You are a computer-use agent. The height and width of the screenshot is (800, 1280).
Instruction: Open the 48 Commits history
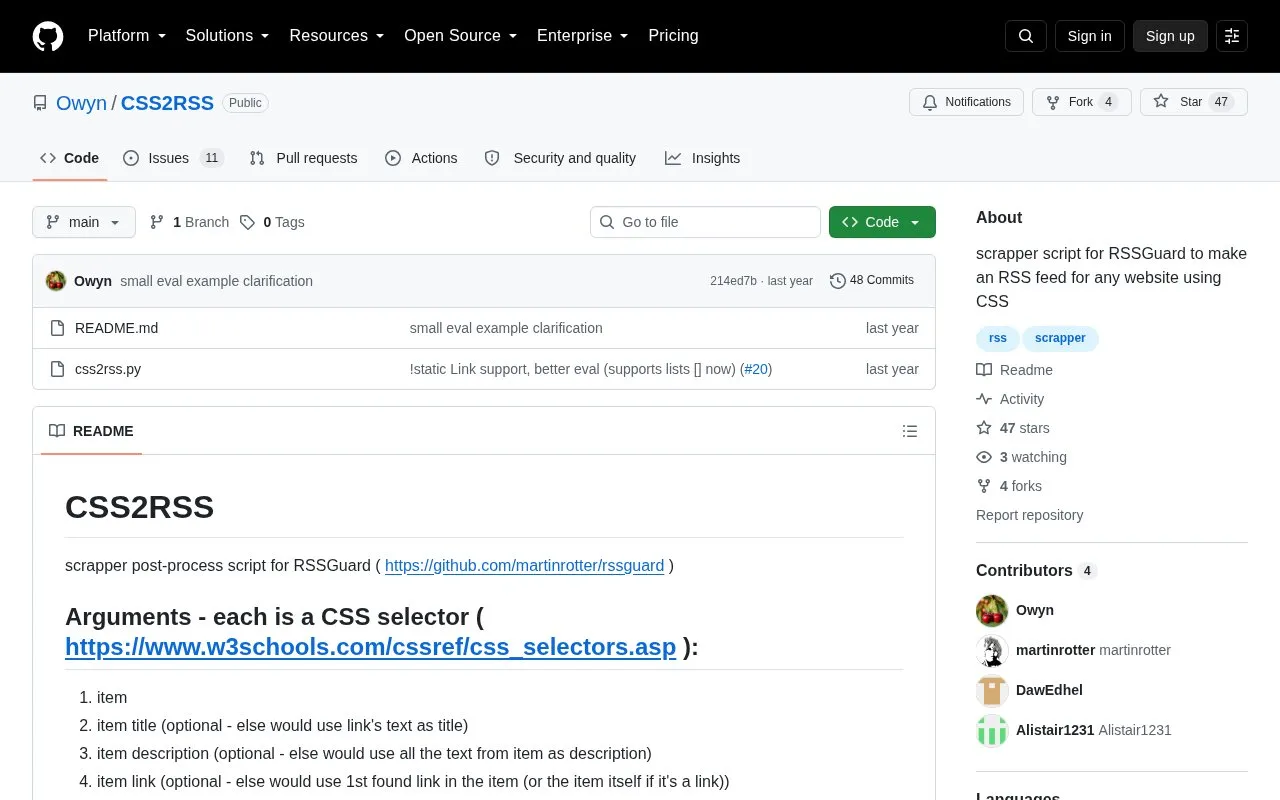[x=872, y=281]
